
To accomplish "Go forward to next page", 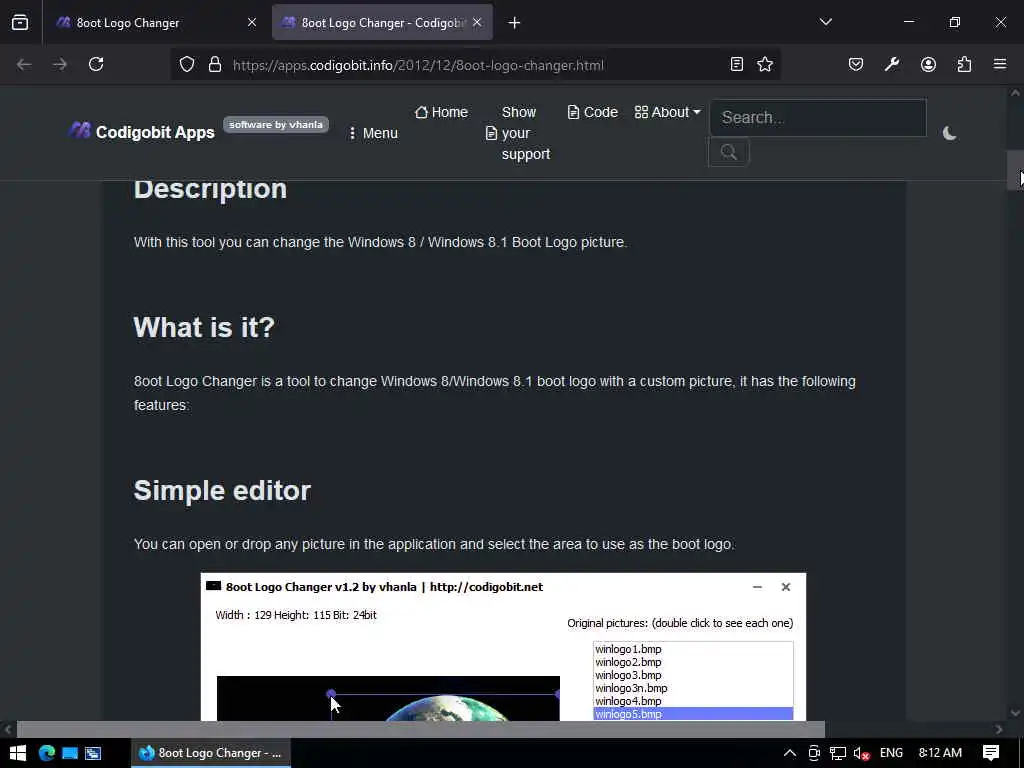I will point(60,65).
